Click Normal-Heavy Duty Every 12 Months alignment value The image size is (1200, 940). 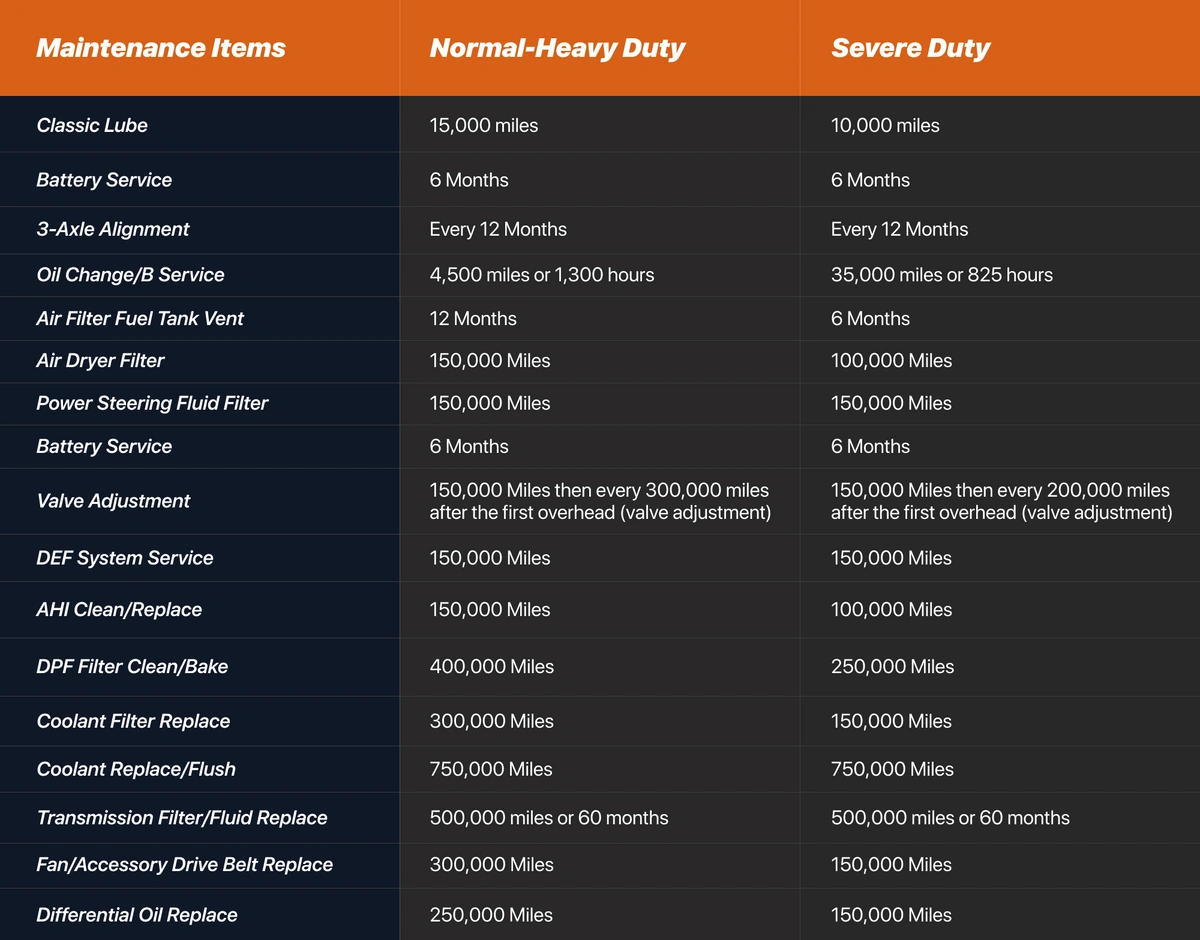[x=498, y=229]
